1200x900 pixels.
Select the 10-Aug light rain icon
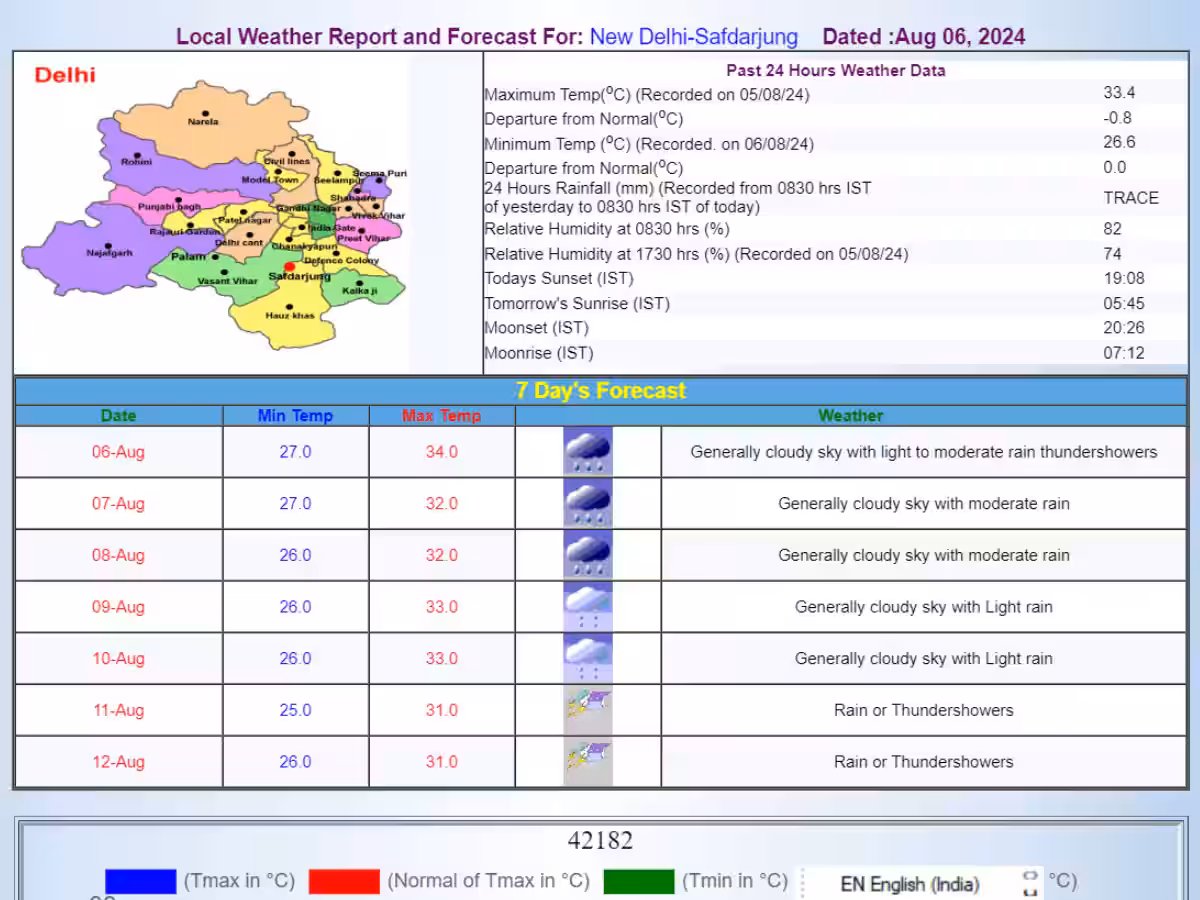pyautogui.click(x=588, y=658)
